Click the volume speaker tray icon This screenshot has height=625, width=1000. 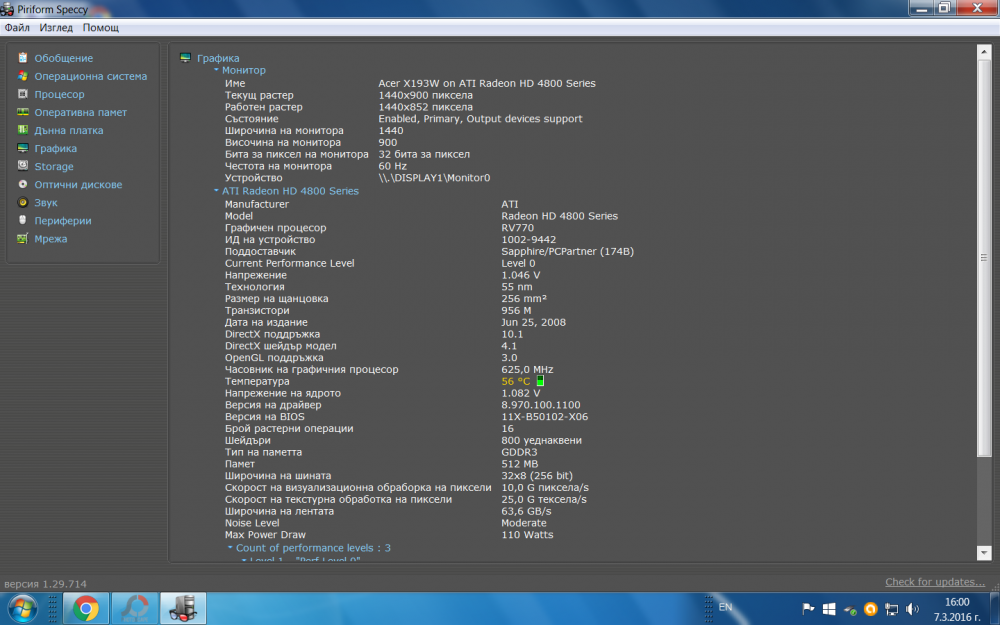click(913, 609)
